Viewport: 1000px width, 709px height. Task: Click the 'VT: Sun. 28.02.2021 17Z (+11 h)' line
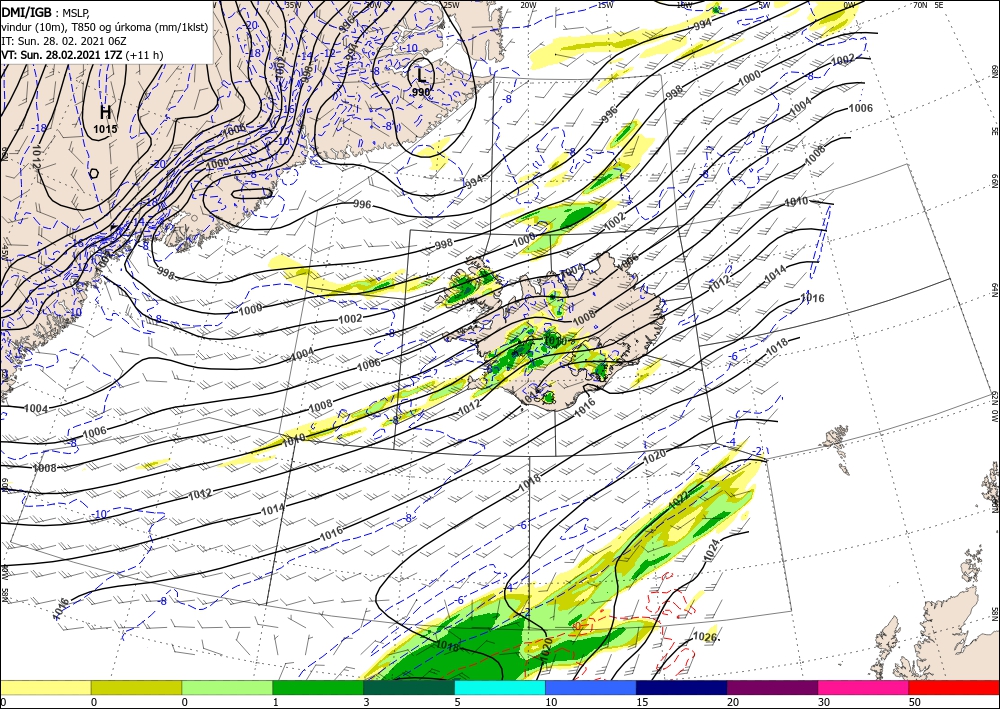[82, 55]
